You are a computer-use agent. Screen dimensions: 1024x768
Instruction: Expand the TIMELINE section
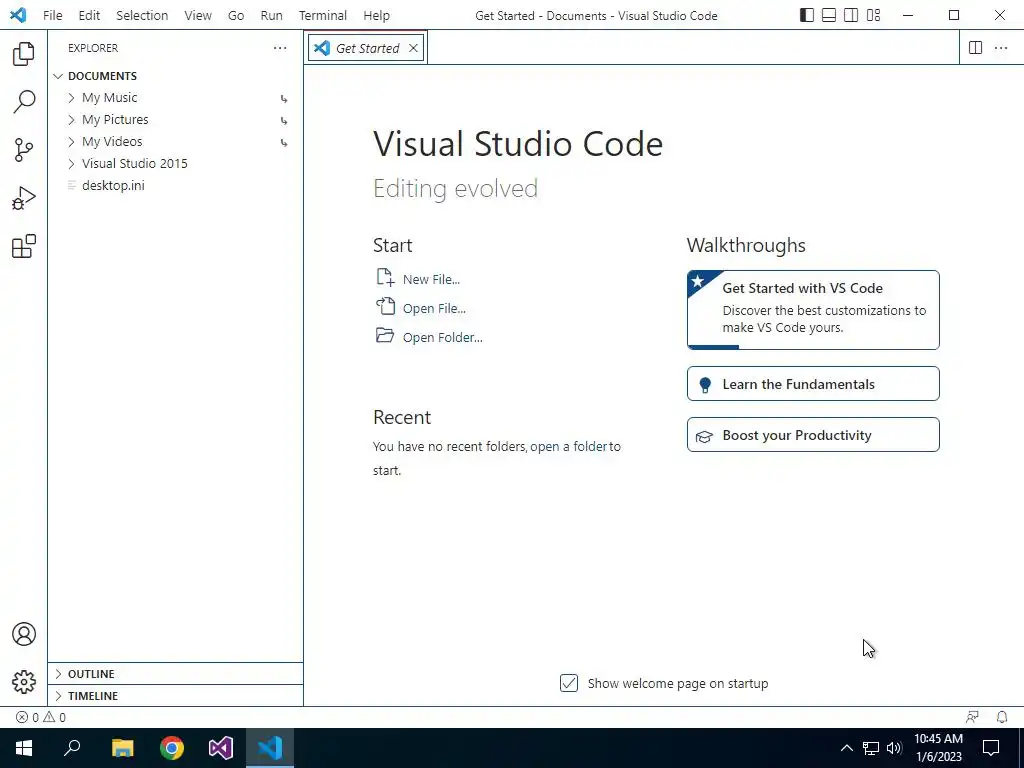[x=175, y=696]
